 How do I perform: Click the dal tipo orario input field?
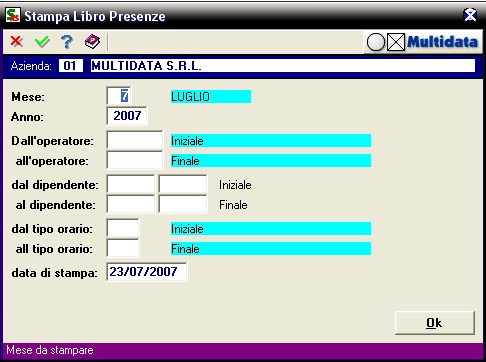click(x=123, y=228)
